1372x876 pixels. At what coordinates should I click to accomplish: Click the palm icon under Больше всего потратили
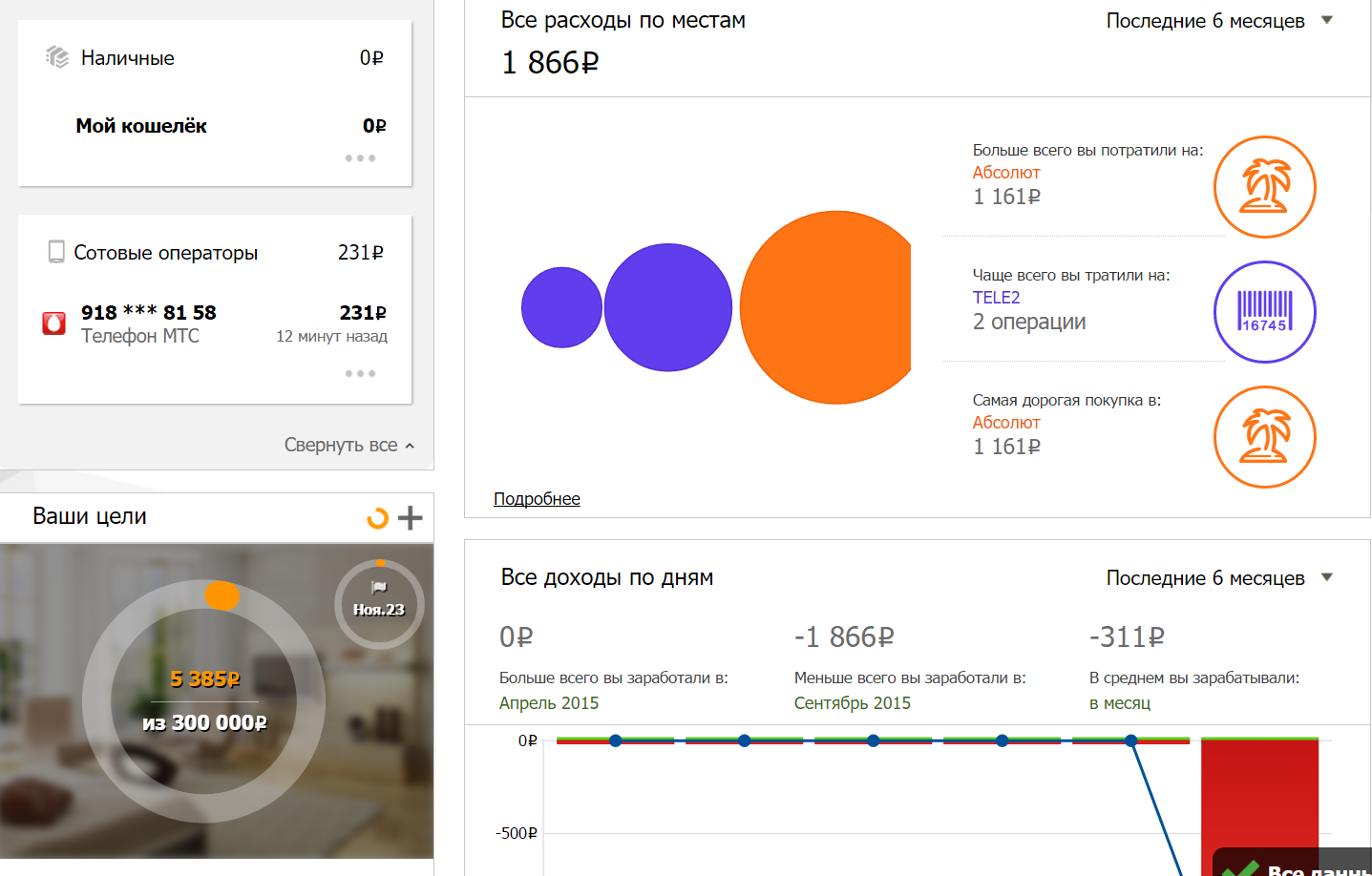click(1264, 187)
